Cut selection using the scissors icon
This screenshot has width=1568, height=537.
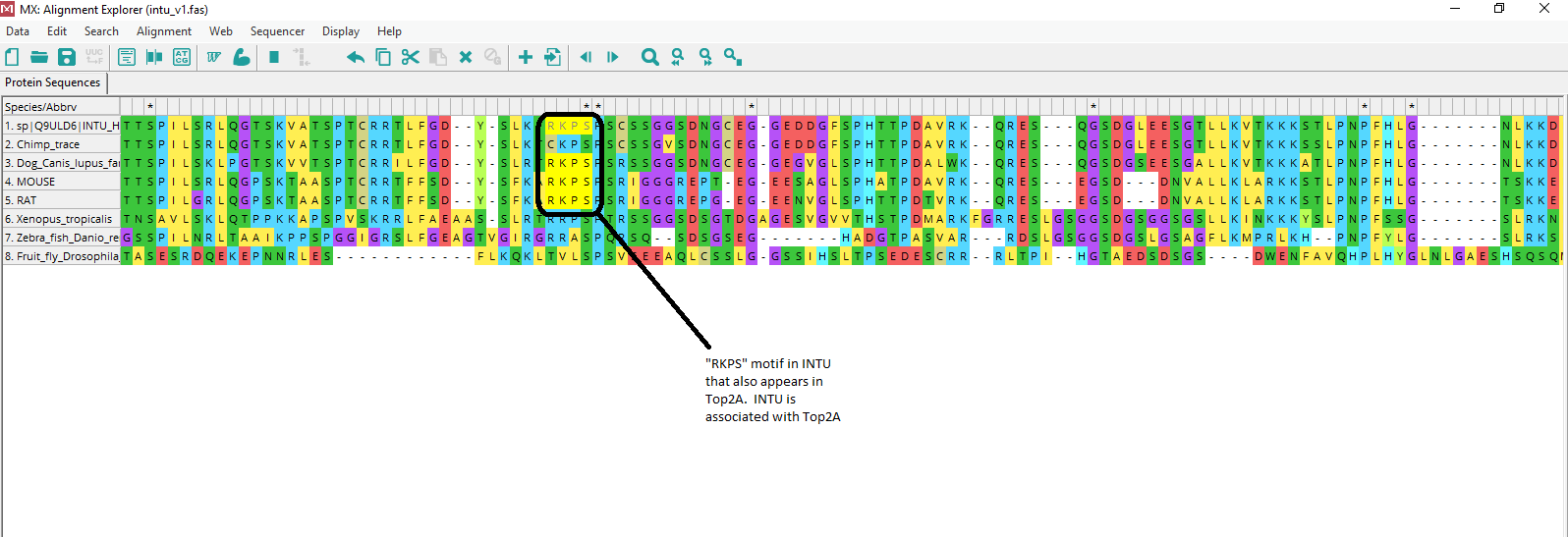click(x=411, y=57)
